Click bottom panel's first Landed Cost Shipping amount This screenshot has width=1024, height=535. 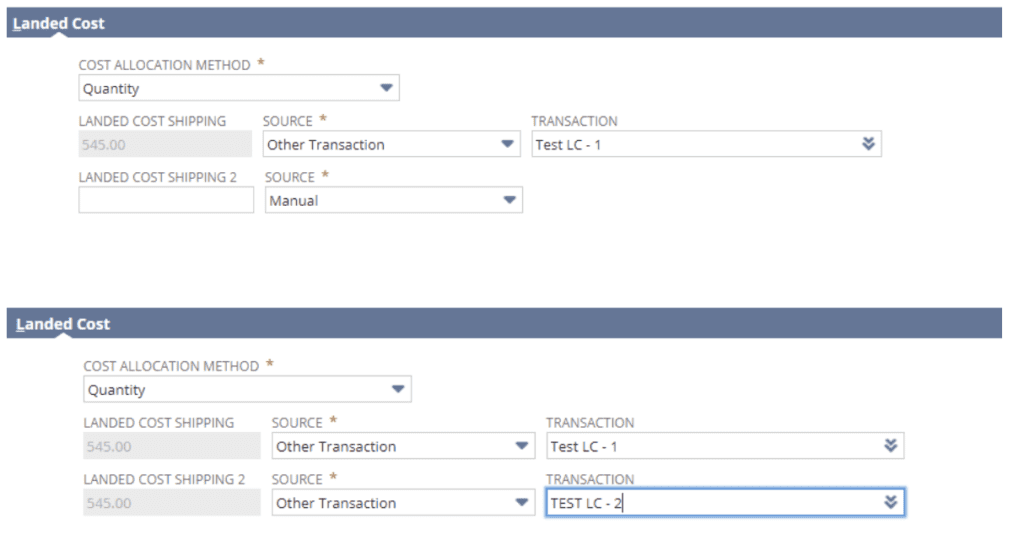tap(169, 447)
